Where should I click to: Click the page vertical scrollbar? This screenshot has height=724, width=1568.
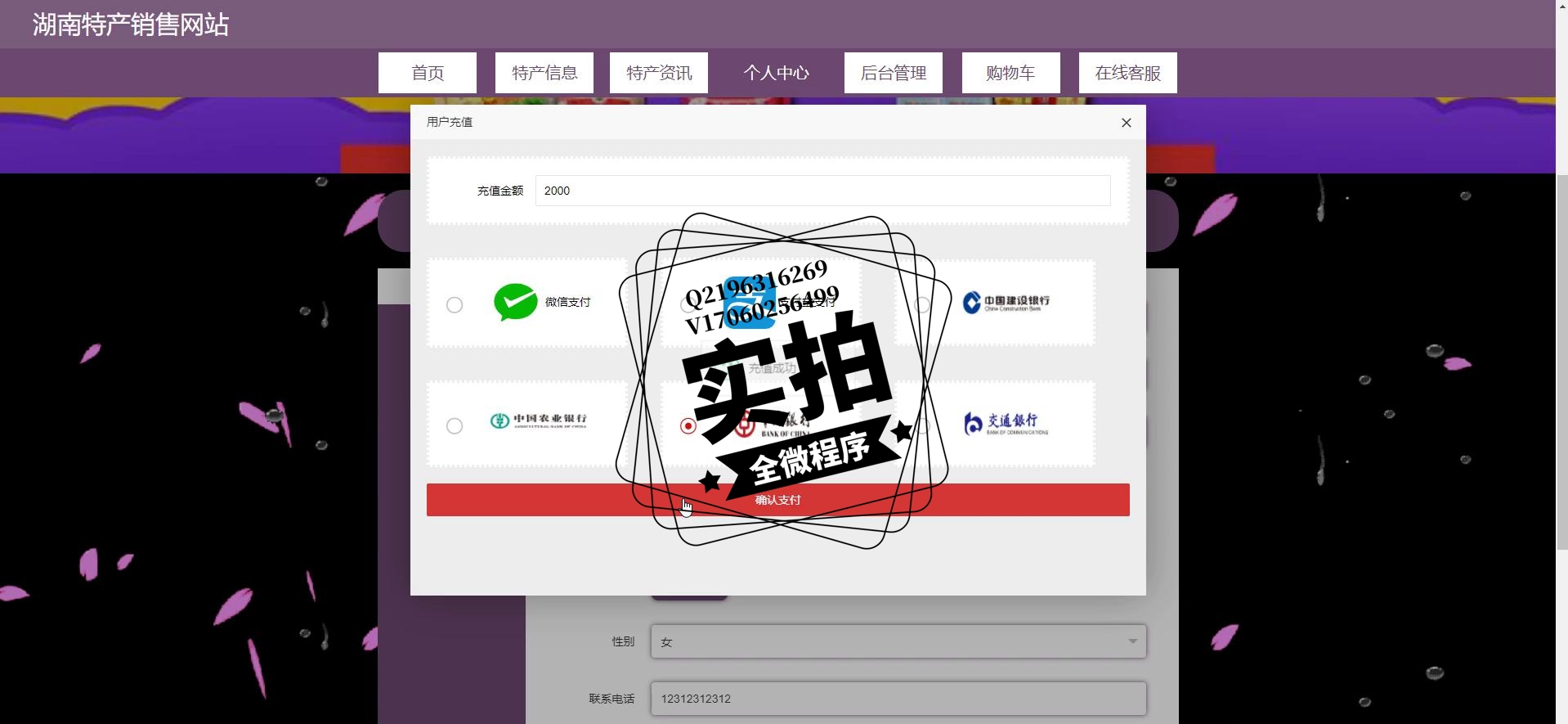1561,362
